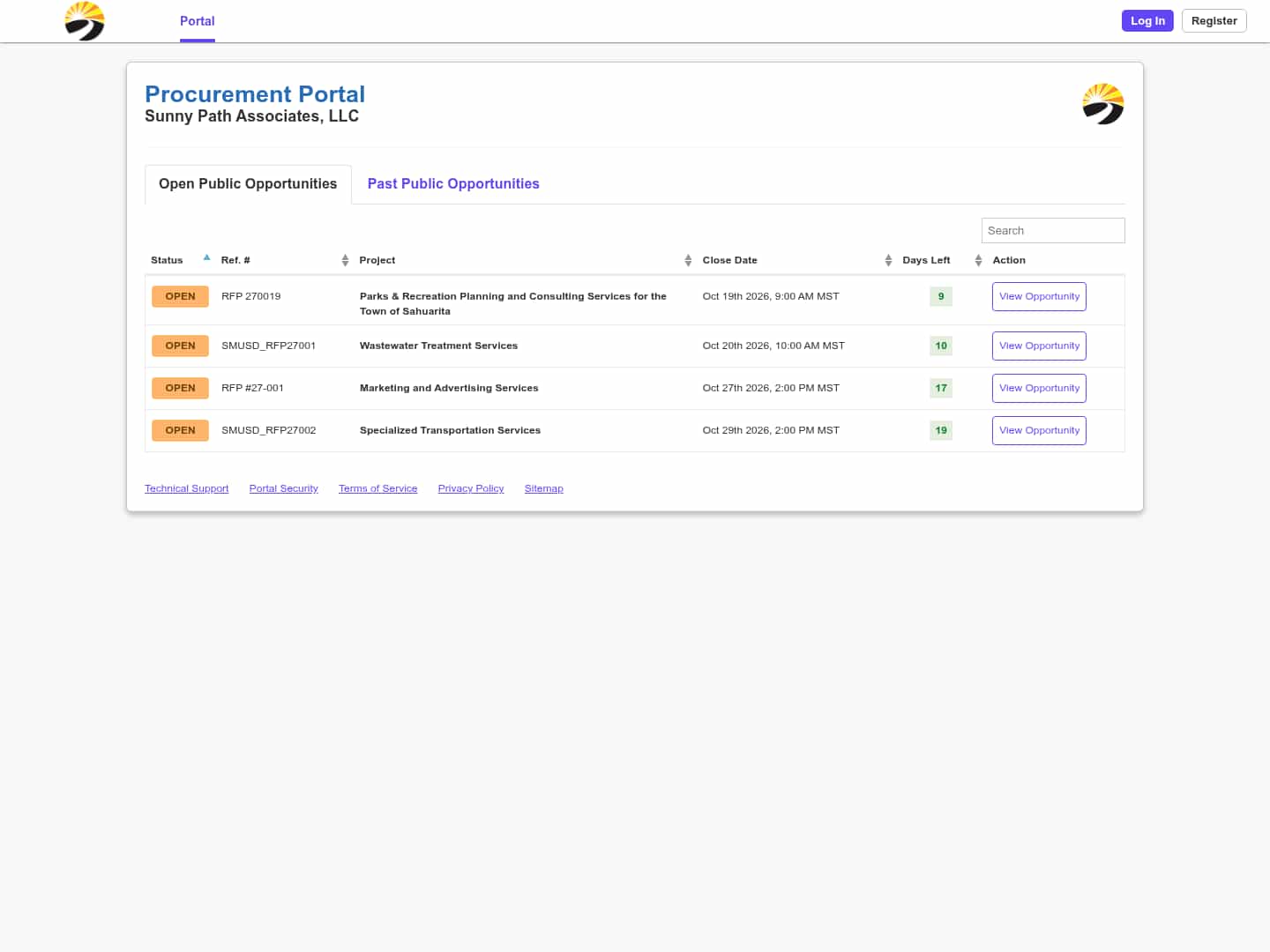Open Technical Support link
The width and height of the screenshot is (1270, 952).
[x=186, y=488]
